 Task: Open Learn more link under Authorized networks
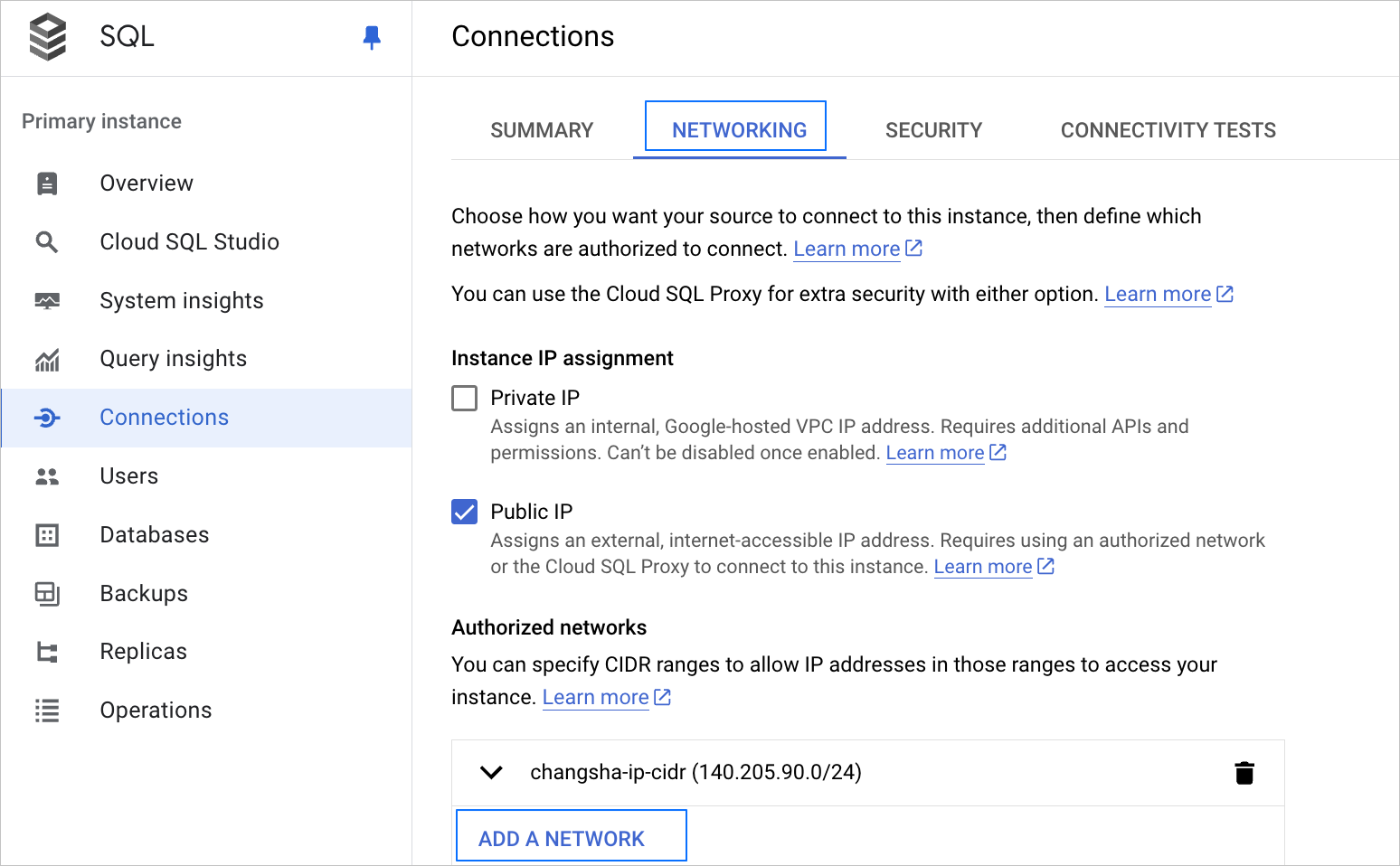coord(595,698)
